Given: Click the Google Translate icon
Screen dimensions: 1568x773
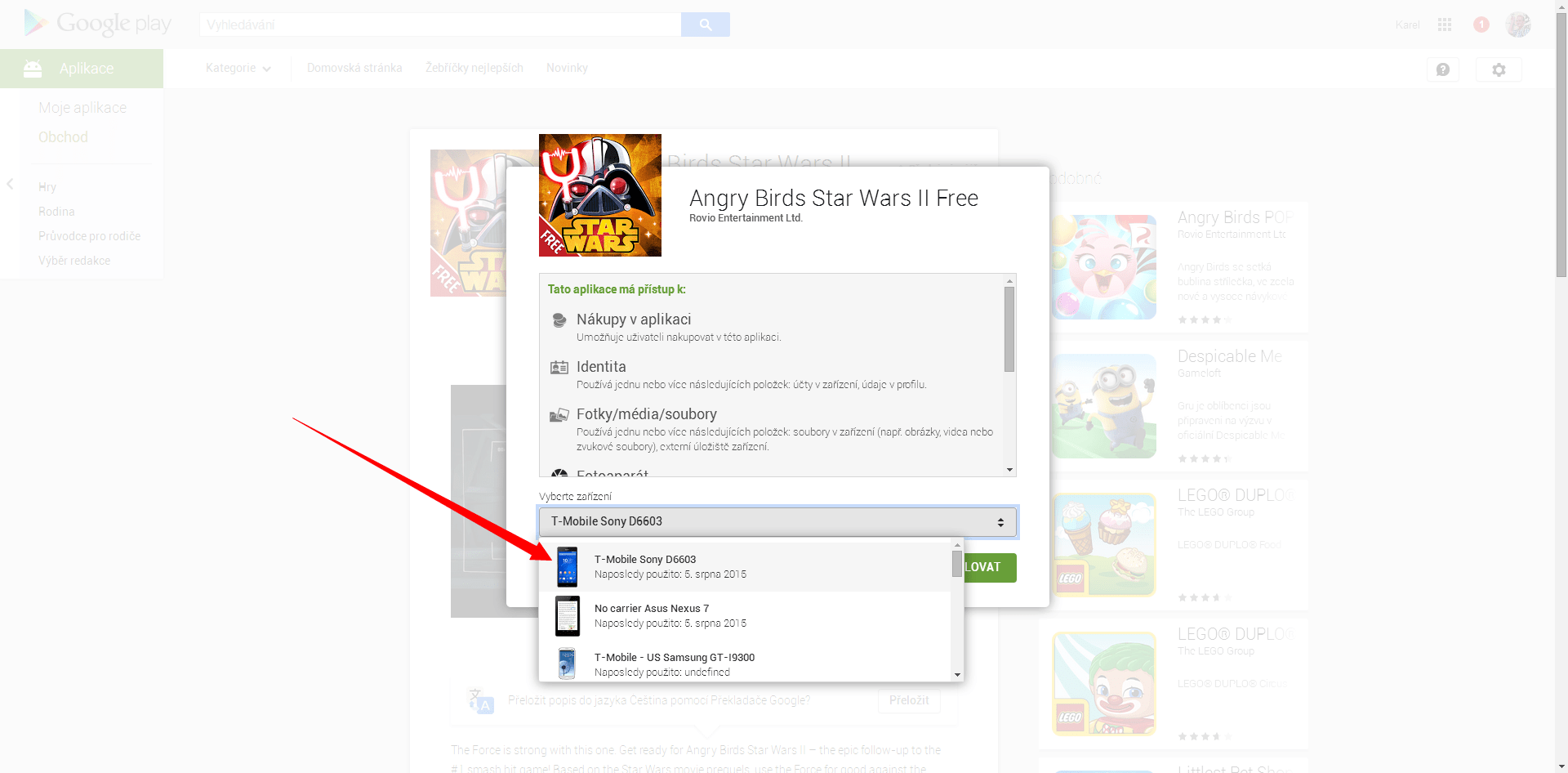Looking at the screenshot, I should click(481, 700).
